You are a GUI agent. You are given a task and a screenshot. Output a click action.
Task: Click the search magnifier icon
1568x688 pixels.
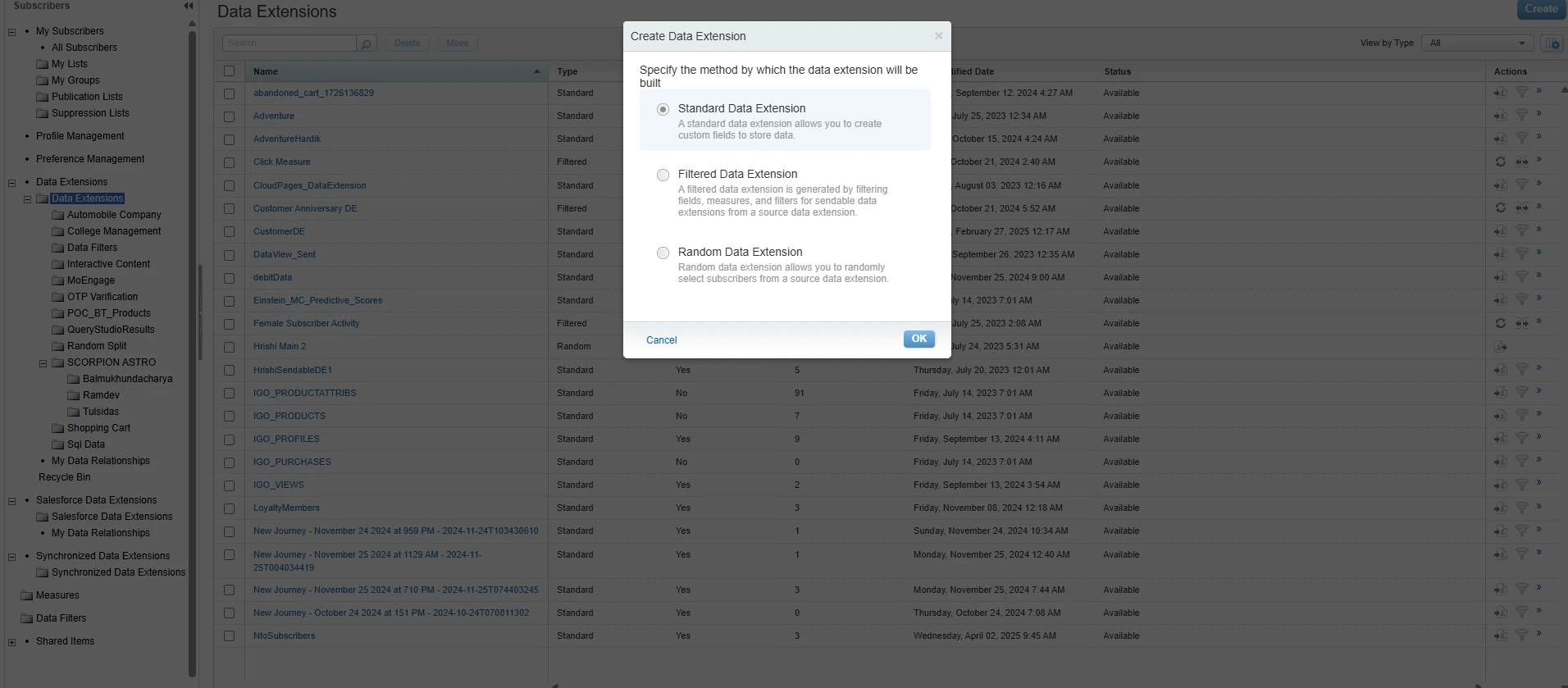point(367,43)
